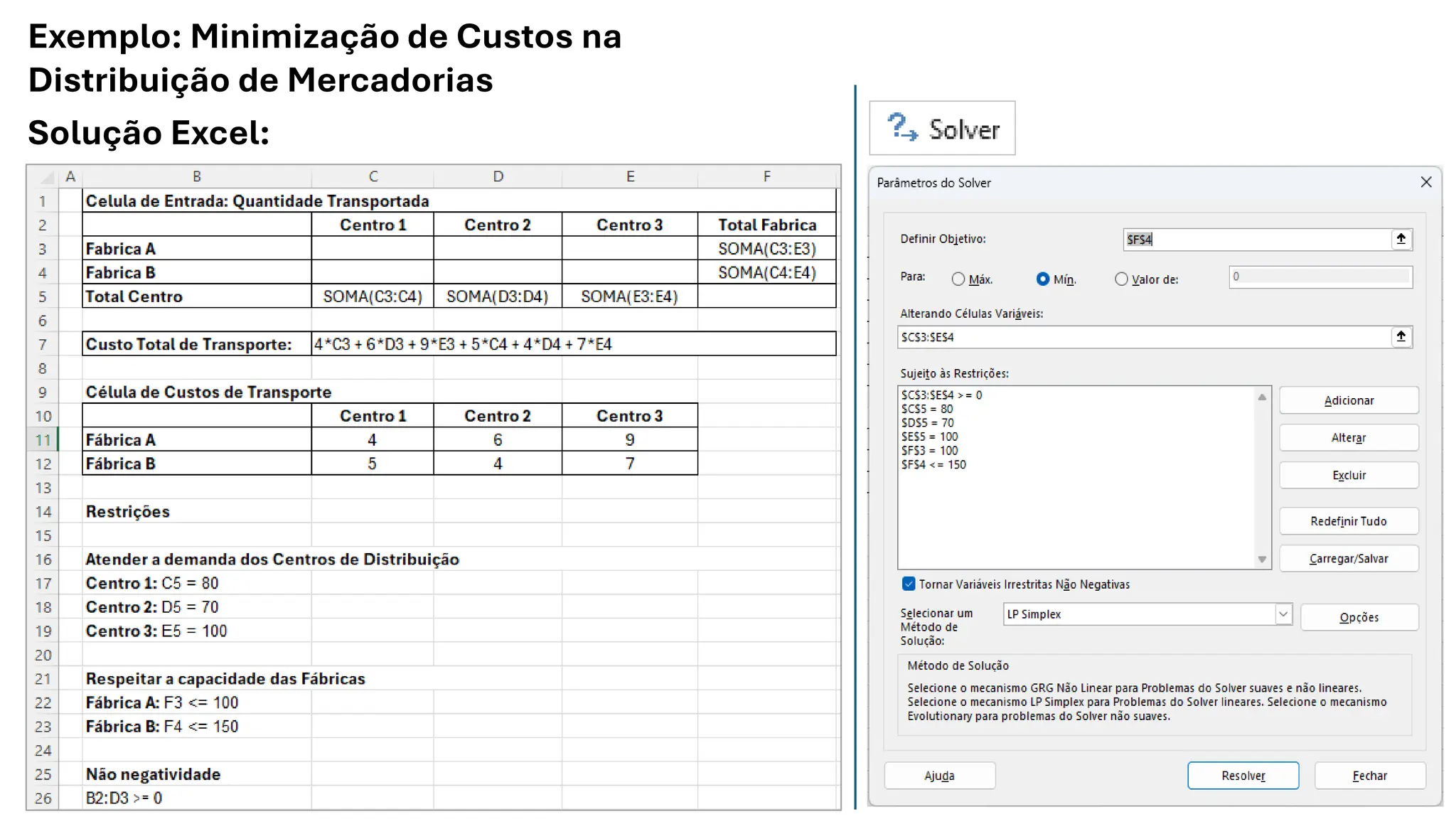Image resolution: width=1456 pixels, height=819 pixels.
Task: Click Total Centro row label
Action: tap(197, 296)
